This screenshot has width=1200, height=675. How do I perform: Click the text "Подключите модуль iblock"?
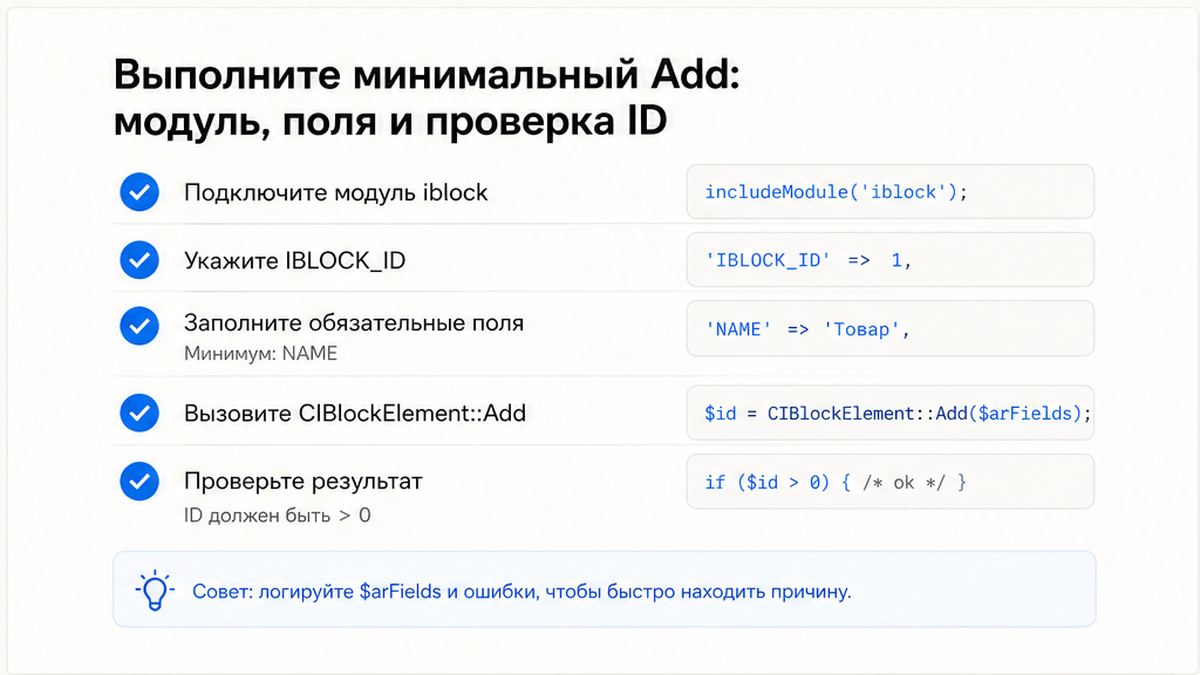click(336, 192)
